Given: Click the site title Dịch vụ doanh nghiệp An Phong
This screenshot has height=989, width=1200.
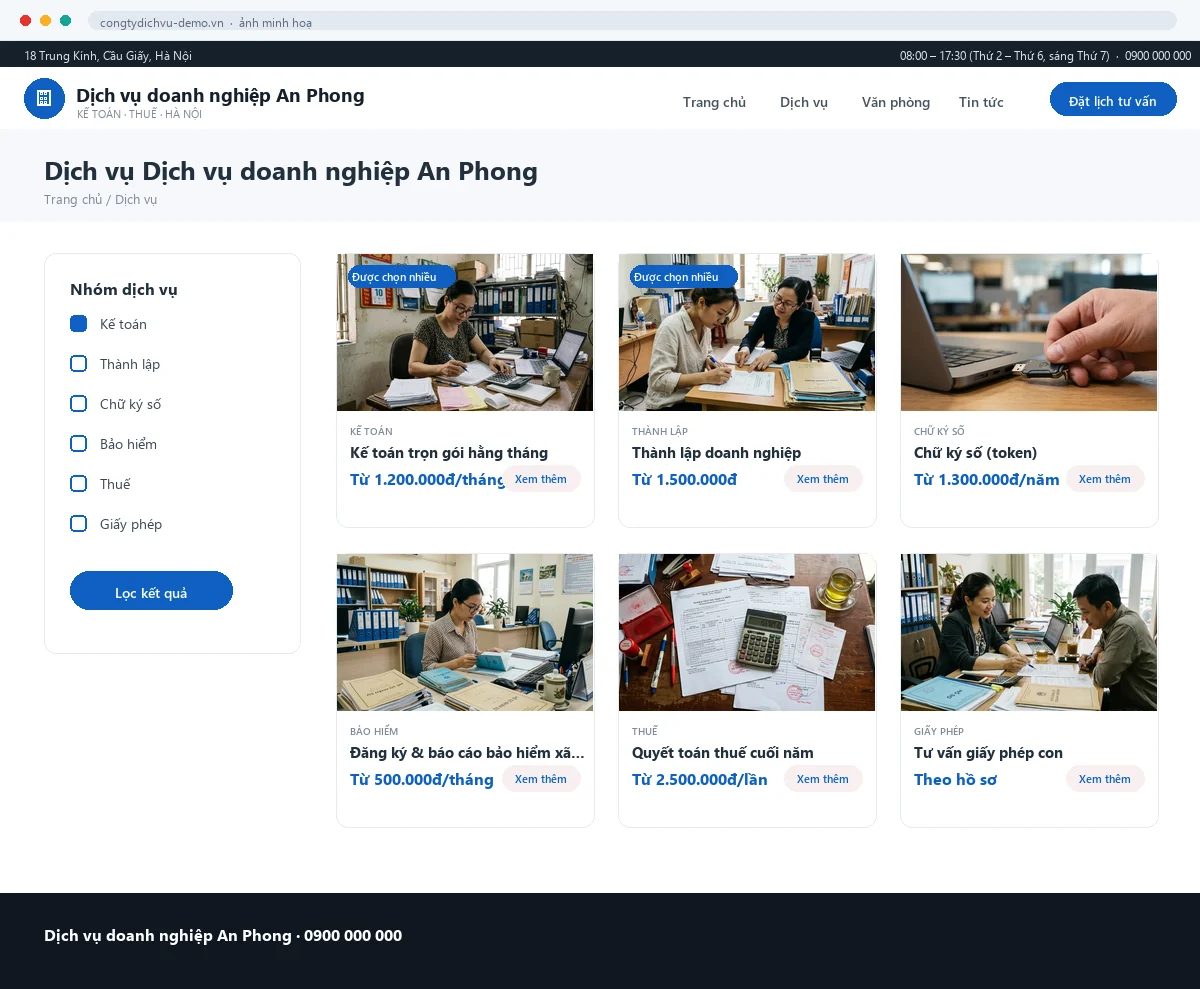Looking at the screenshot, I should (220, 95).
